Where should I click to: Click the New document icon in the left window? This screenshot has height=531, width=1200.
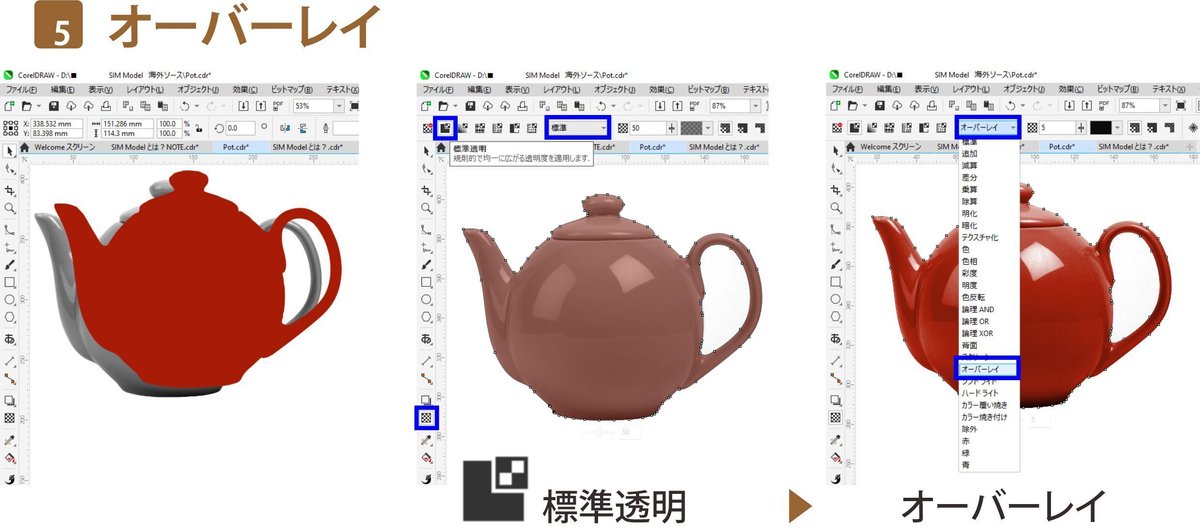pos(10,105)
